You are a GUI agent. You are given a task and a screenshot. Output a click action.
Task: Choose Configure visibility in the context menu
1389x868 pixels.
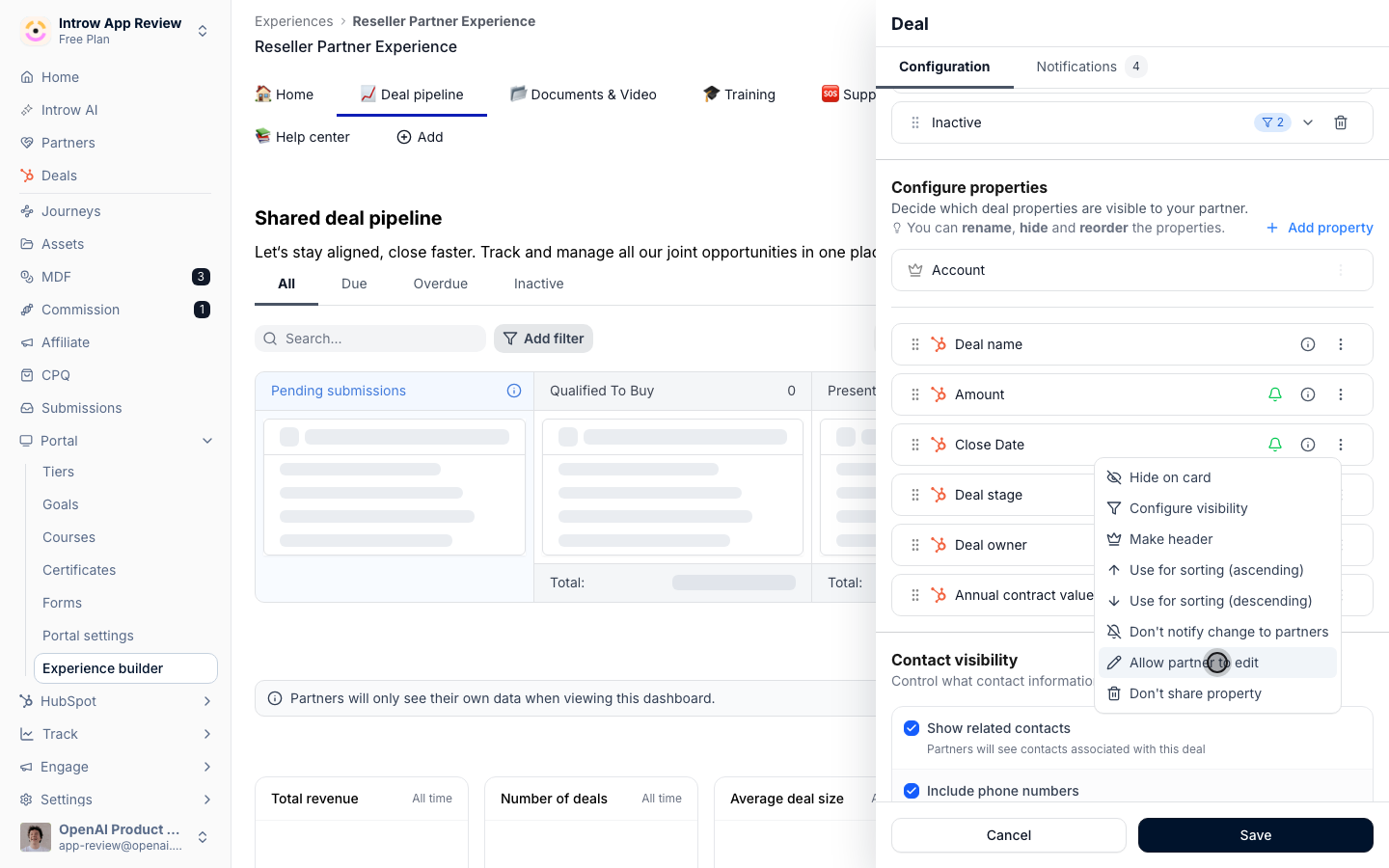[1217, 508]
